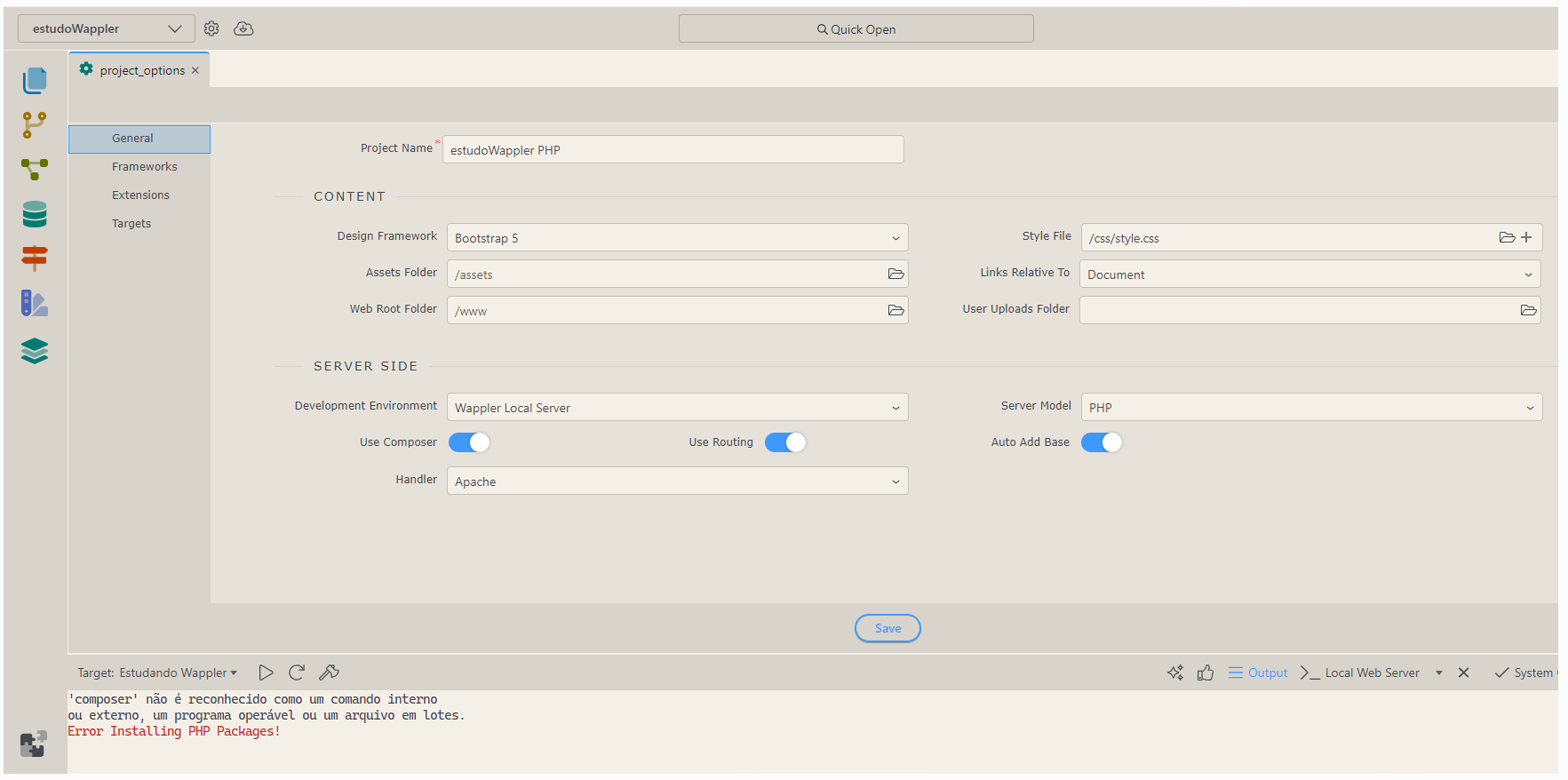
Task: Switch to Local Web Server terminal tab
Action: tap(1360, 673)
